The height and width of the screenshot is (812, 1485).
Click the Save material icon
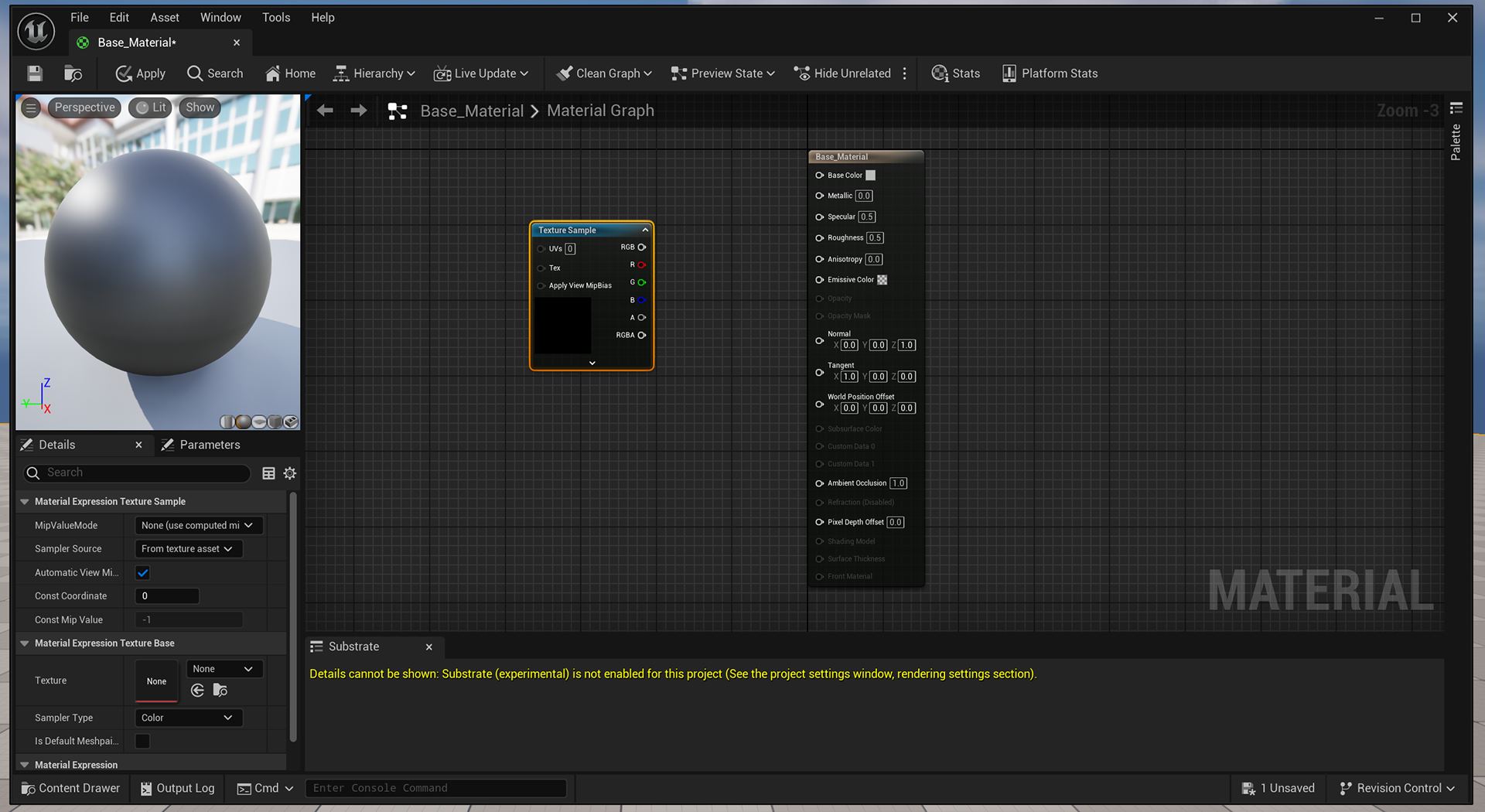click(35, 73)
